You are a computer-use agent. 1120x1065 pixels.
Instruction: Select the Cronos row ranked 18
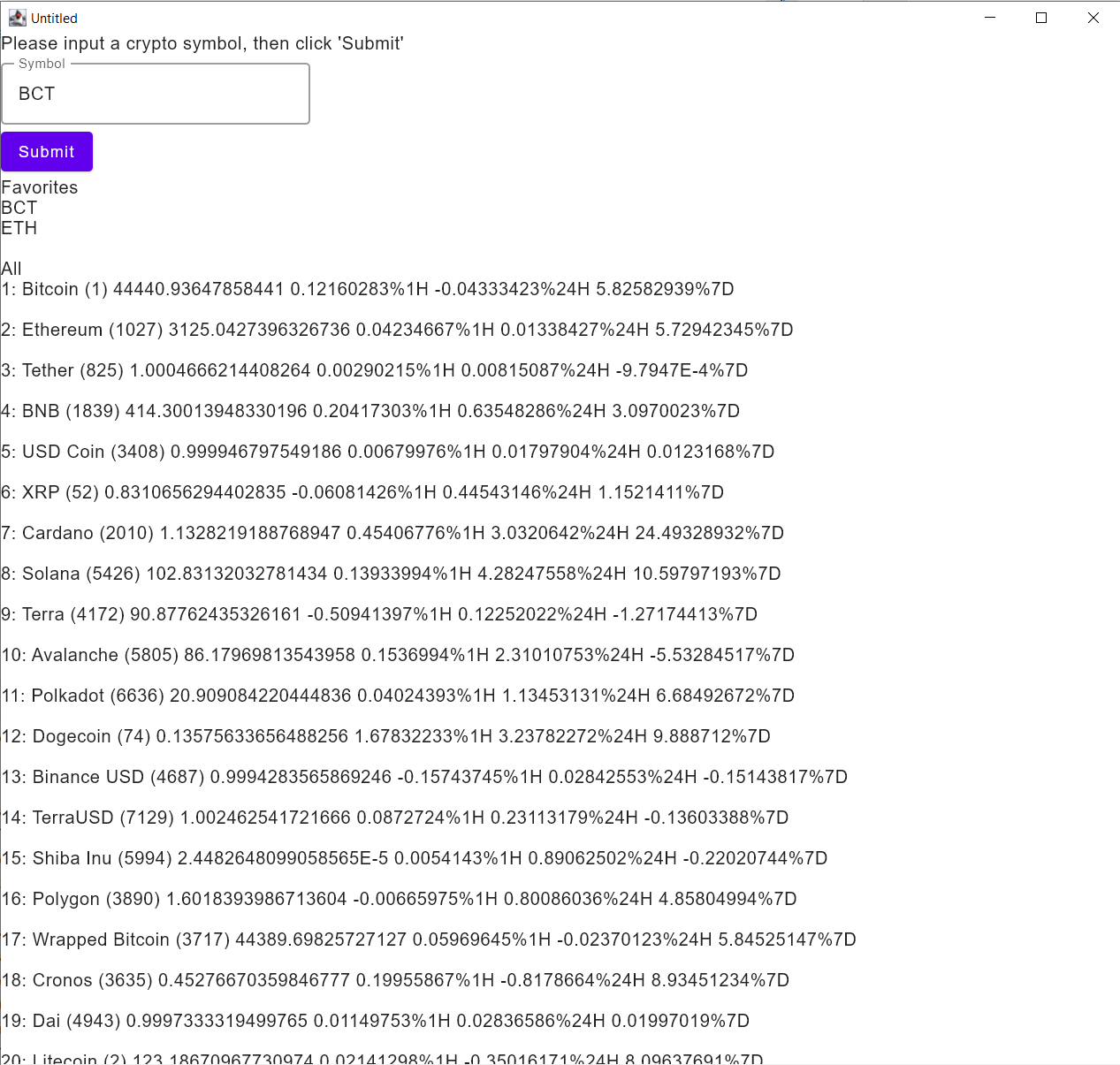395,980
